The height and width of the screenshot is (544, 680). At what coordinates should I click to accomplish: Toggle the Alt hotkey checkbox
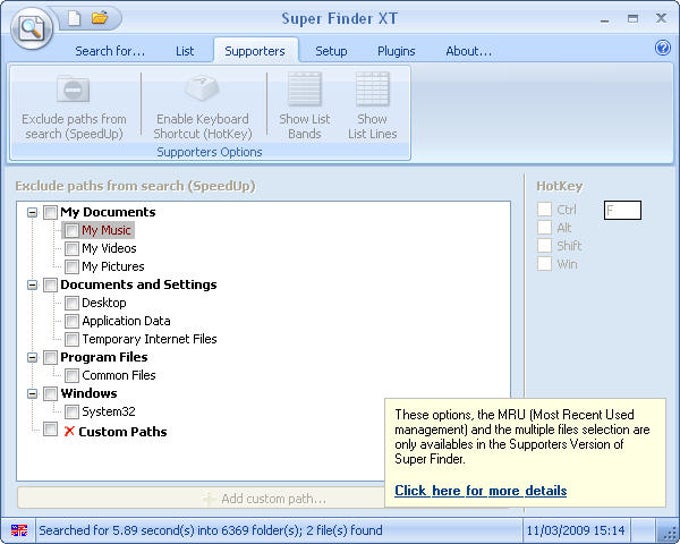point(544,227)
